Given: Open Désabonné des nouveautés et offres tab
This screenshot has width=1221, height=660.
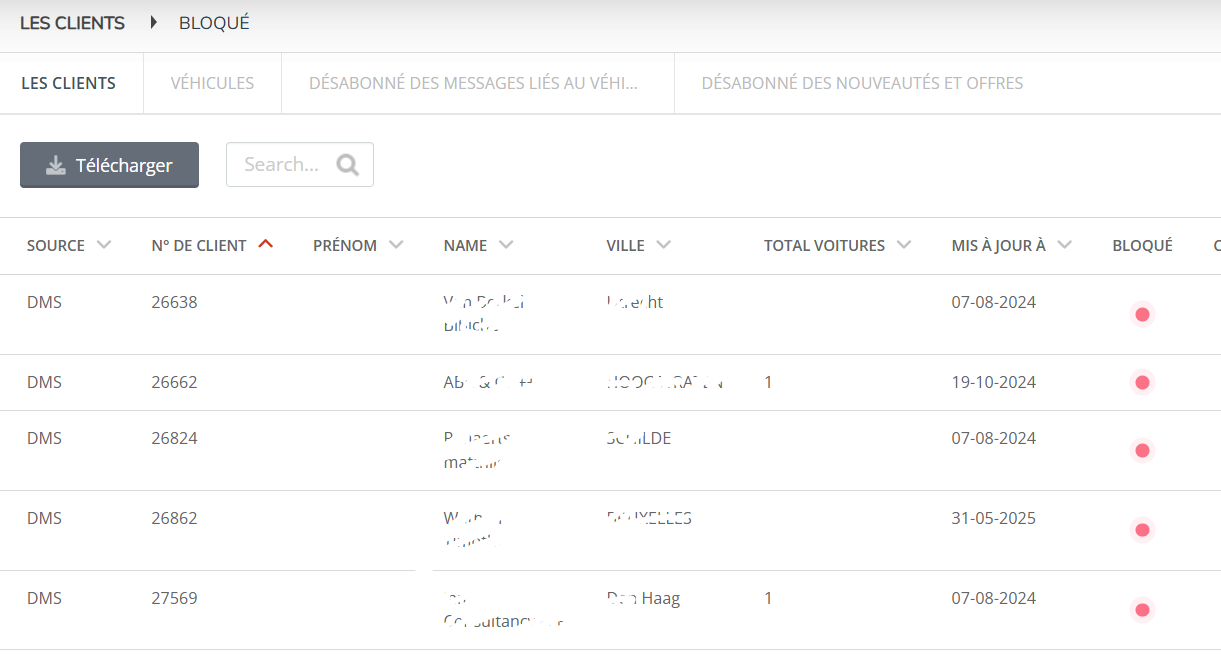Looking at the screenshot, I should tap(862, 83).
